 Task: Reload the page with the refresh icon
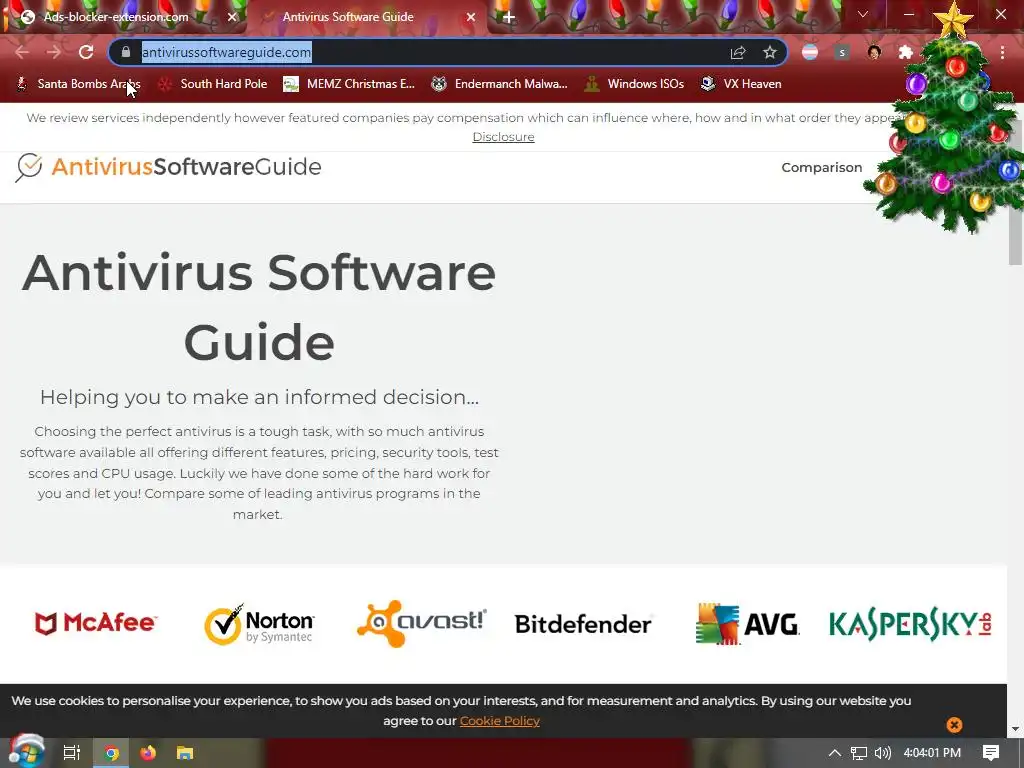click(x=86, y=52)
